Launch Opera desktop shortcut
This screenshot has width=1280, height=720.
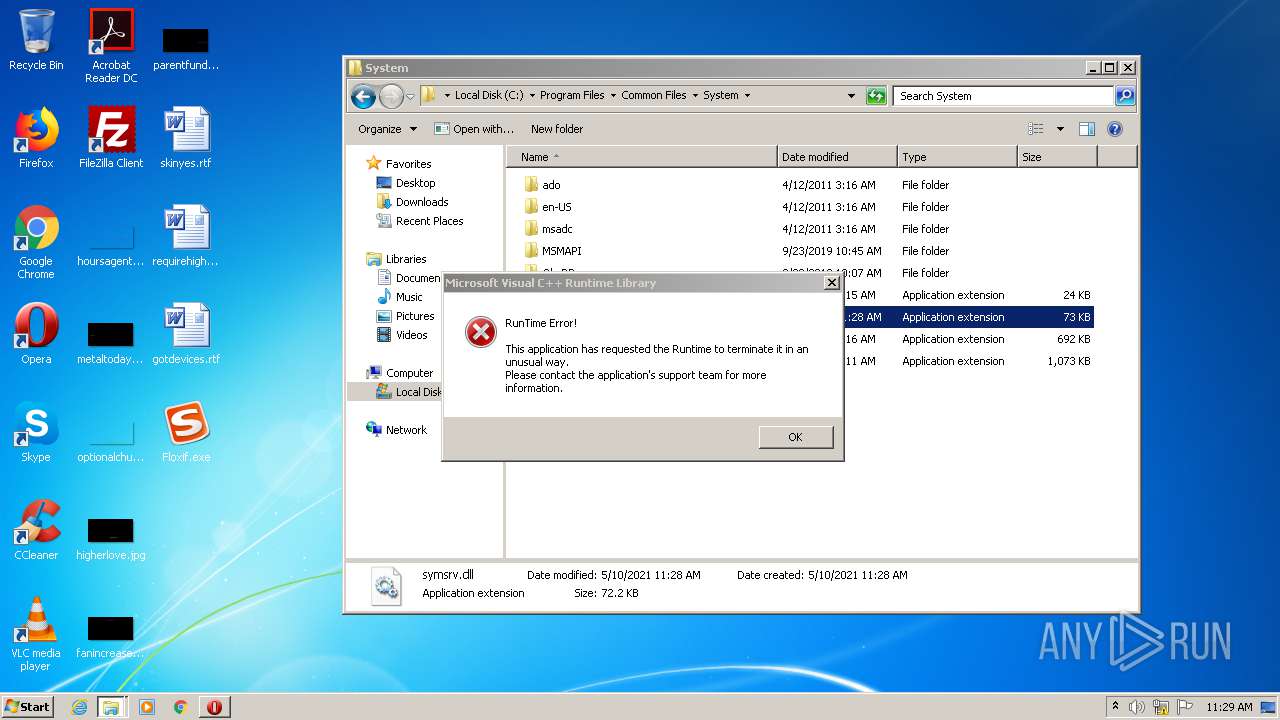(36, 334)
